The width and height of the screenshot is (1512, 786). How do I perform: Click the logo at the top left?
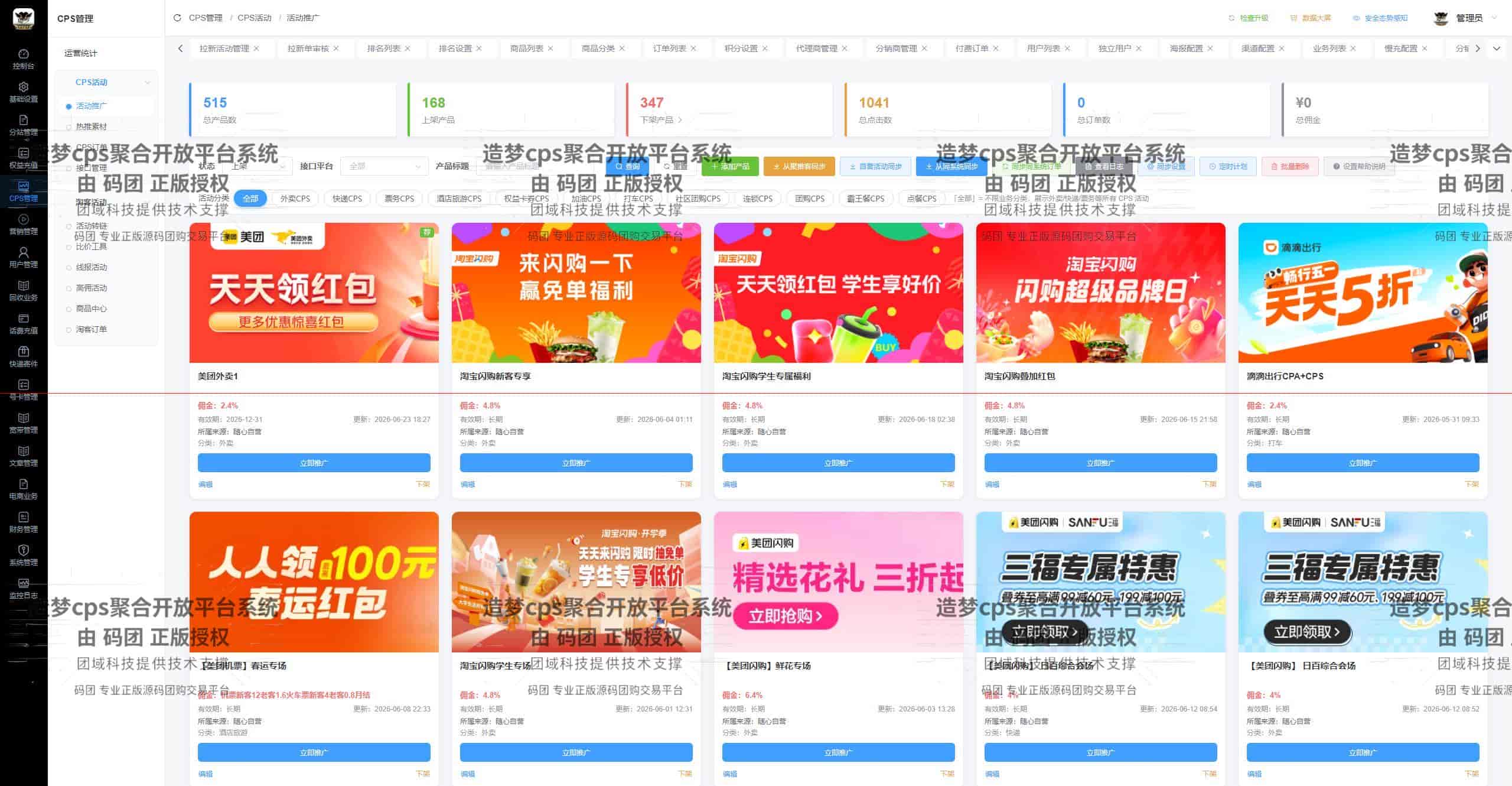24,18
